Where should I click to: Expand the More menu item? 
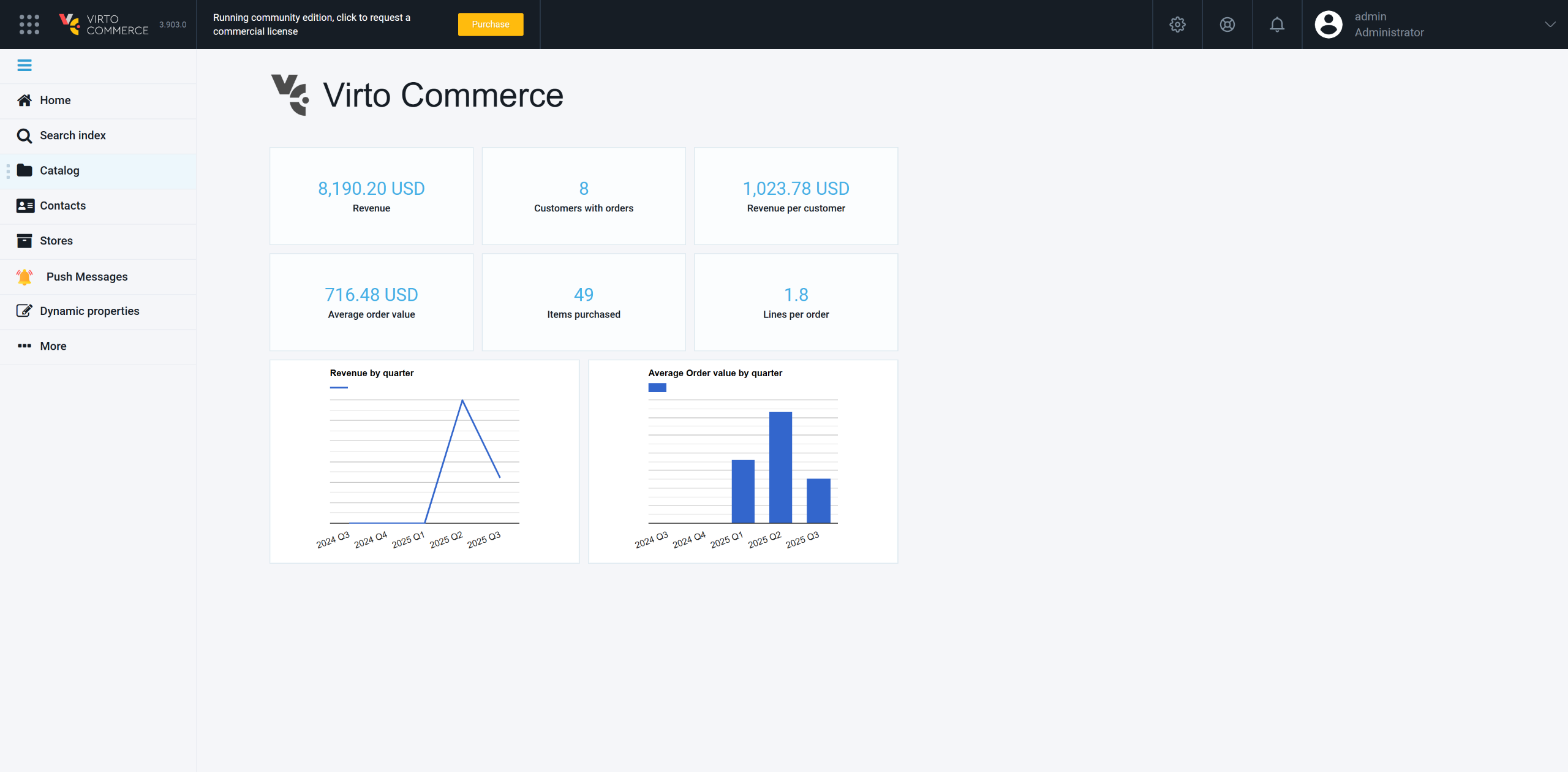pyautogui.click(x=53, y=346)
